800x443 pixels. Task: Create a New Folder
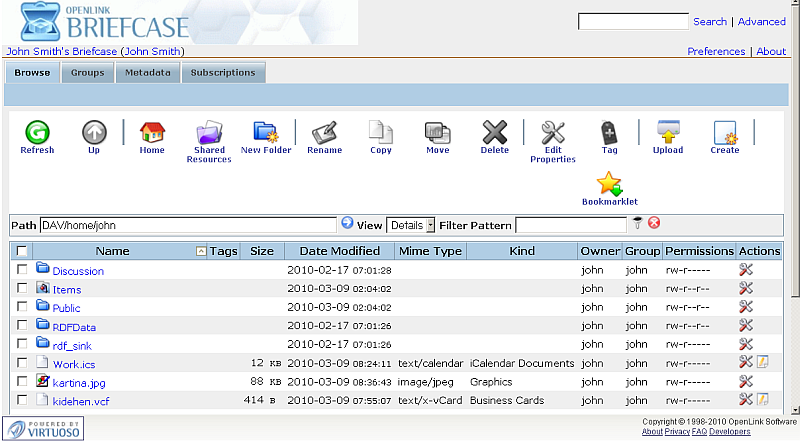[266, 132]
